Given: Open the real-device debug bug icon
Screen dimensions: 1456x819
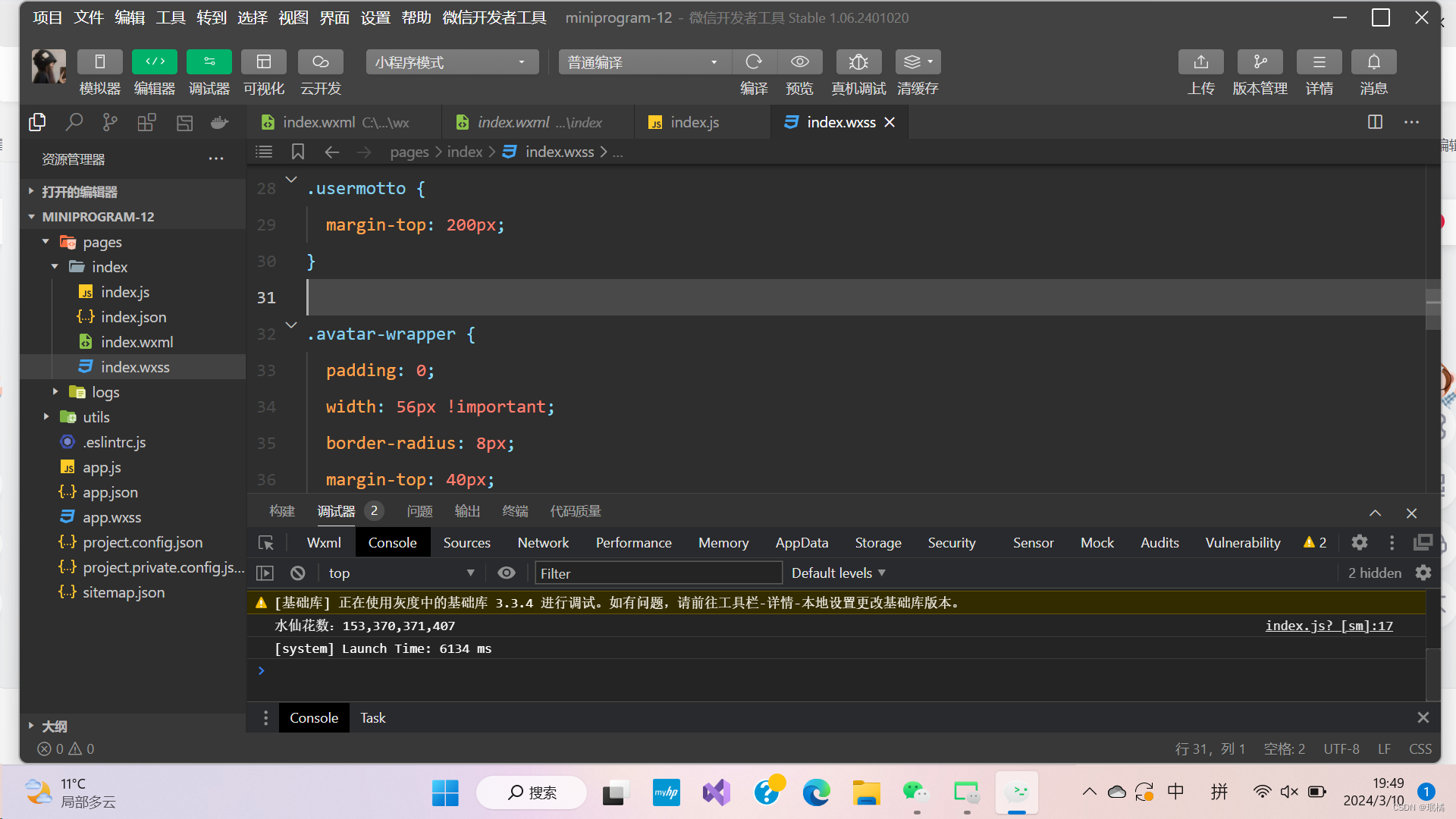Looking at the screenshot, I should [x=858, y=62].
